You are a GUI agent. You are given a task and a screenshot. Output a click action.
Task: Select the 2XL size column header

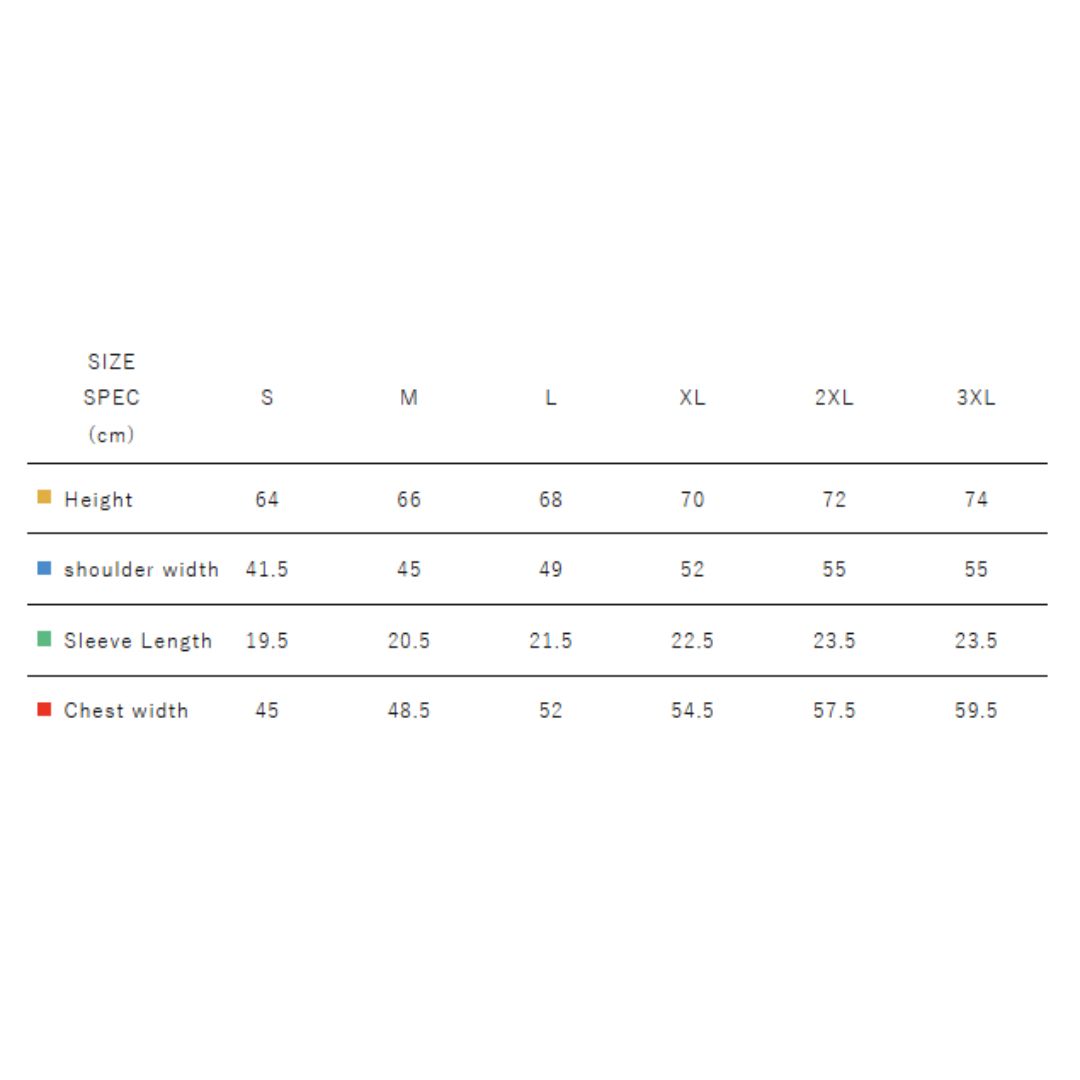[x=834, y=398]
